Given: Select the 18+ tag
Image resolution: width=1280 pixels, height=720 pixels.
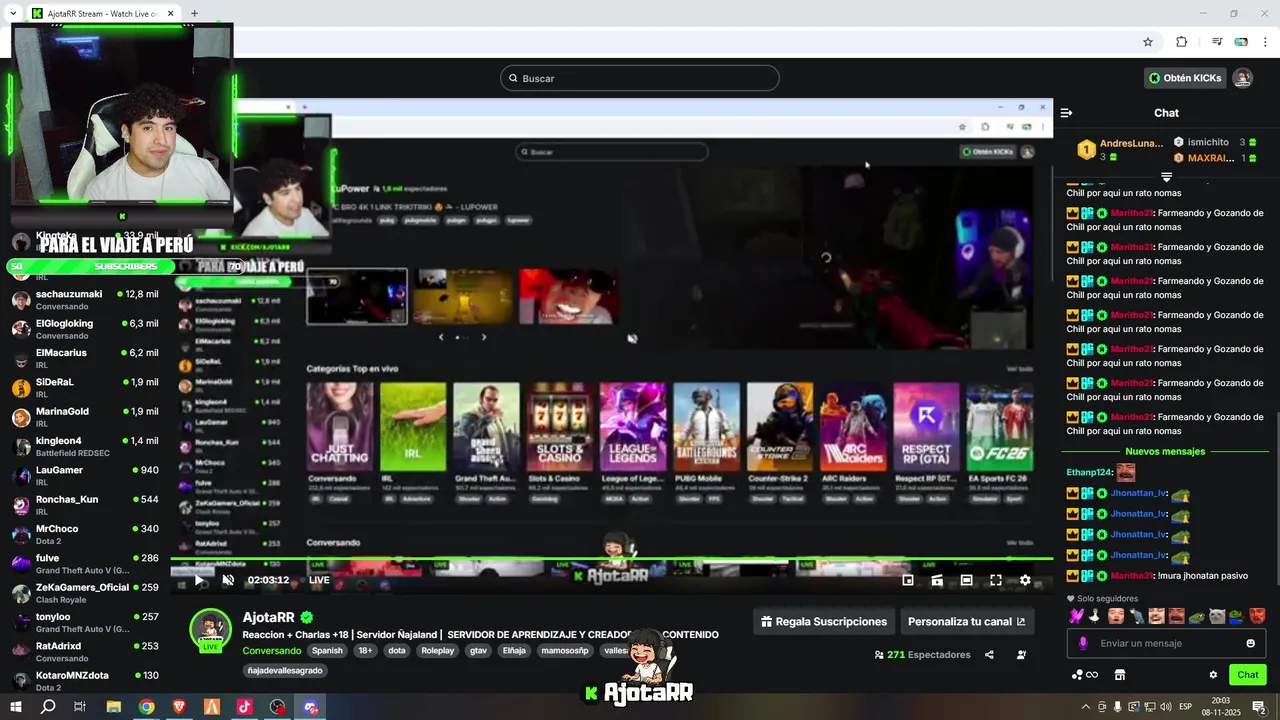Looking at the screenshot, I should tap(365, 650).
